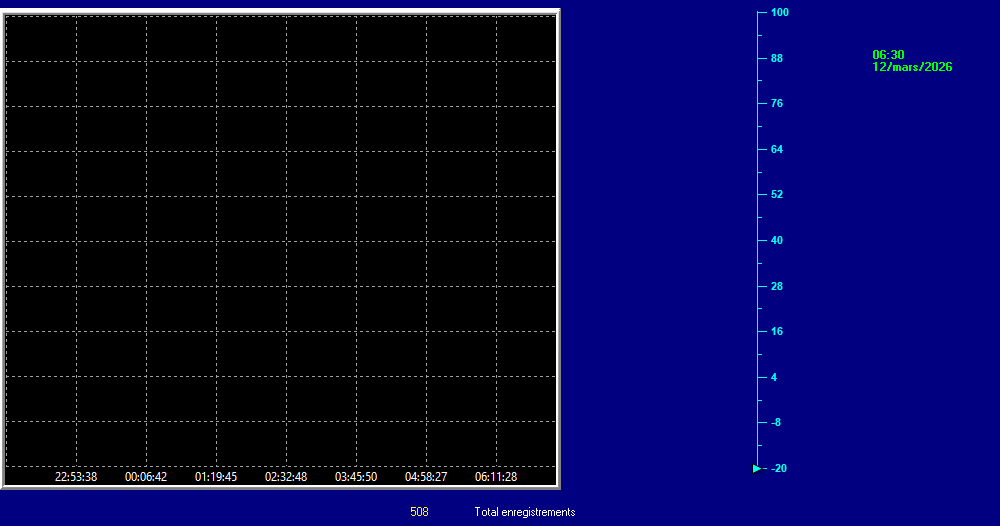
Task: Click the green 06:30 clock display
Action: pos(888,55)
